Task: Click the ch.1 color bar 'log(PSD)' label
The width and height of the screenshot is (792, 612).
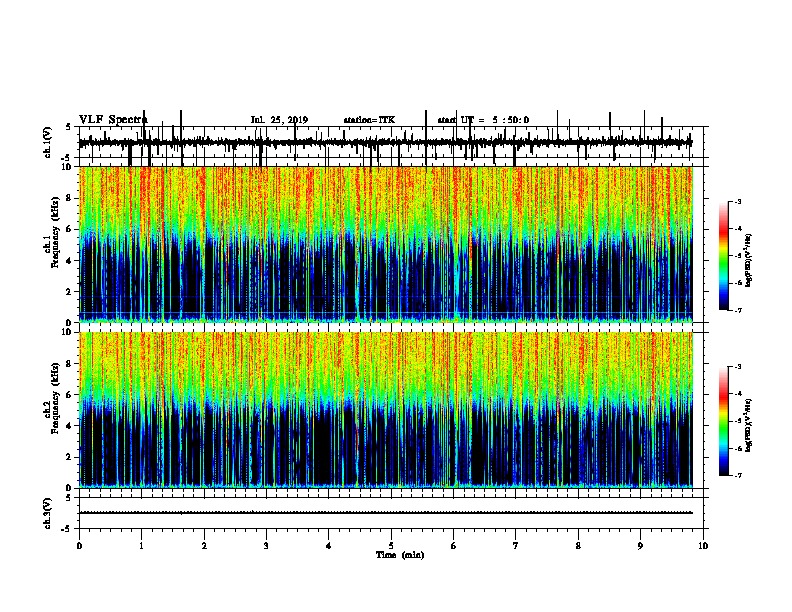Action: [x=749, y=261]
